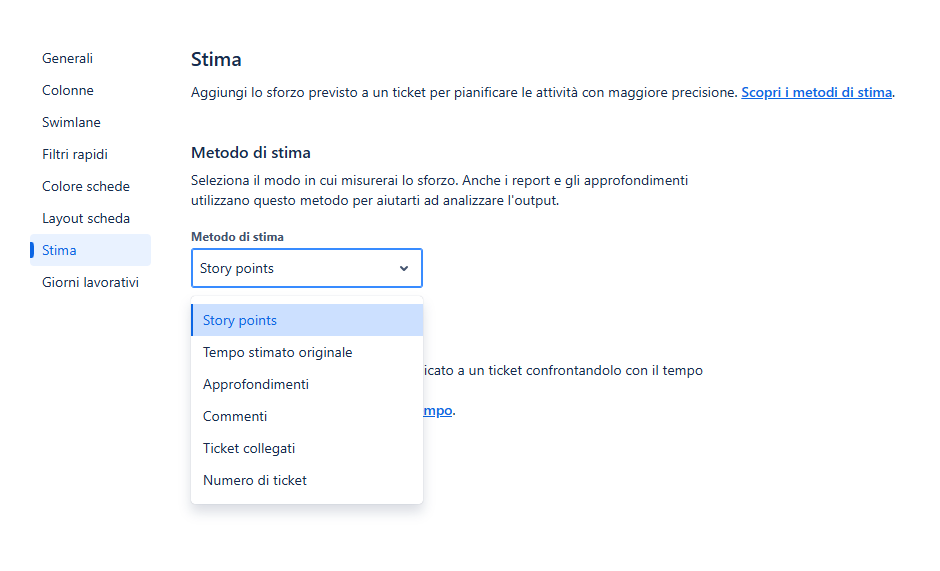Open Giorni lavorativi settings

(91, 283)
